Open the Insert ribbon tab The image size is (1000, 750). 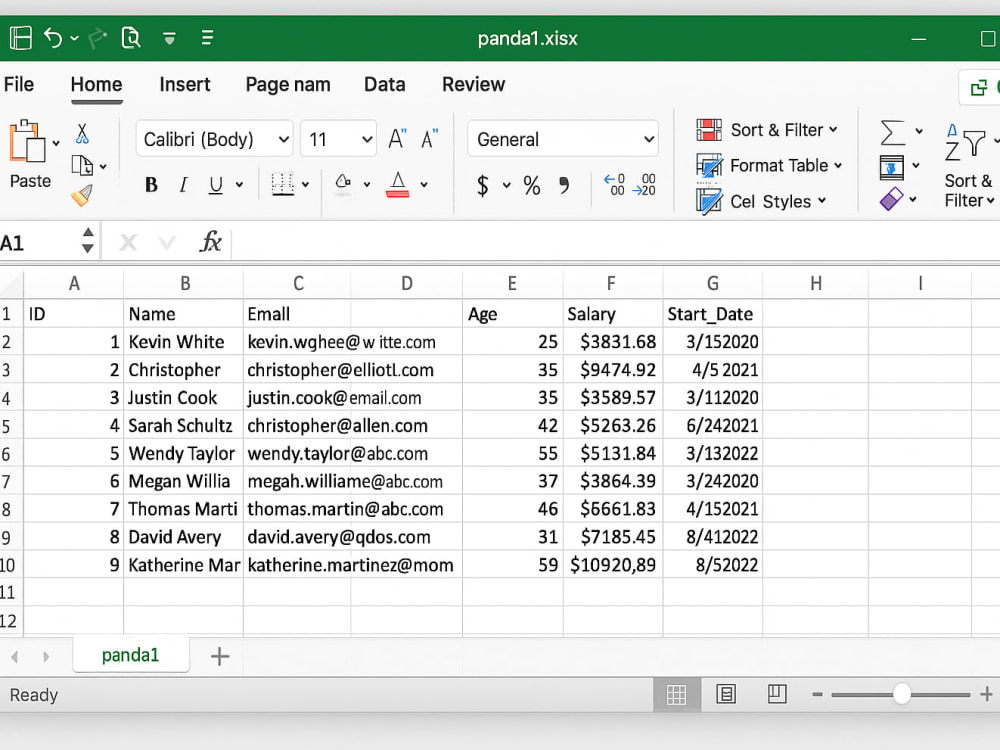pyautogui.click(x=184, y=84)
